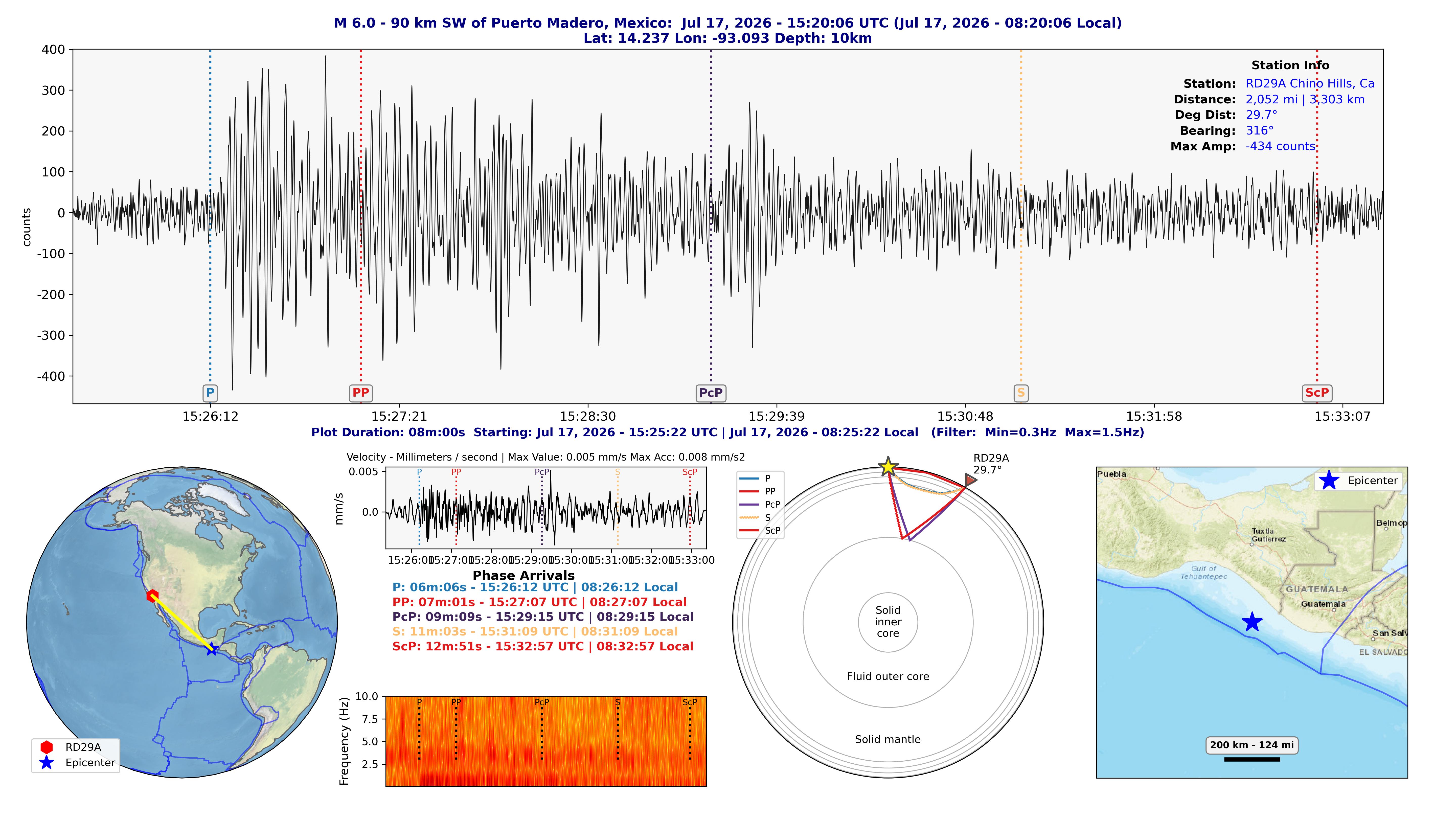Click the PcP marker label on the small velocity plot
Image resolution: width=1456 pixels, height=819 pixels.
click(x=541, y=472)
